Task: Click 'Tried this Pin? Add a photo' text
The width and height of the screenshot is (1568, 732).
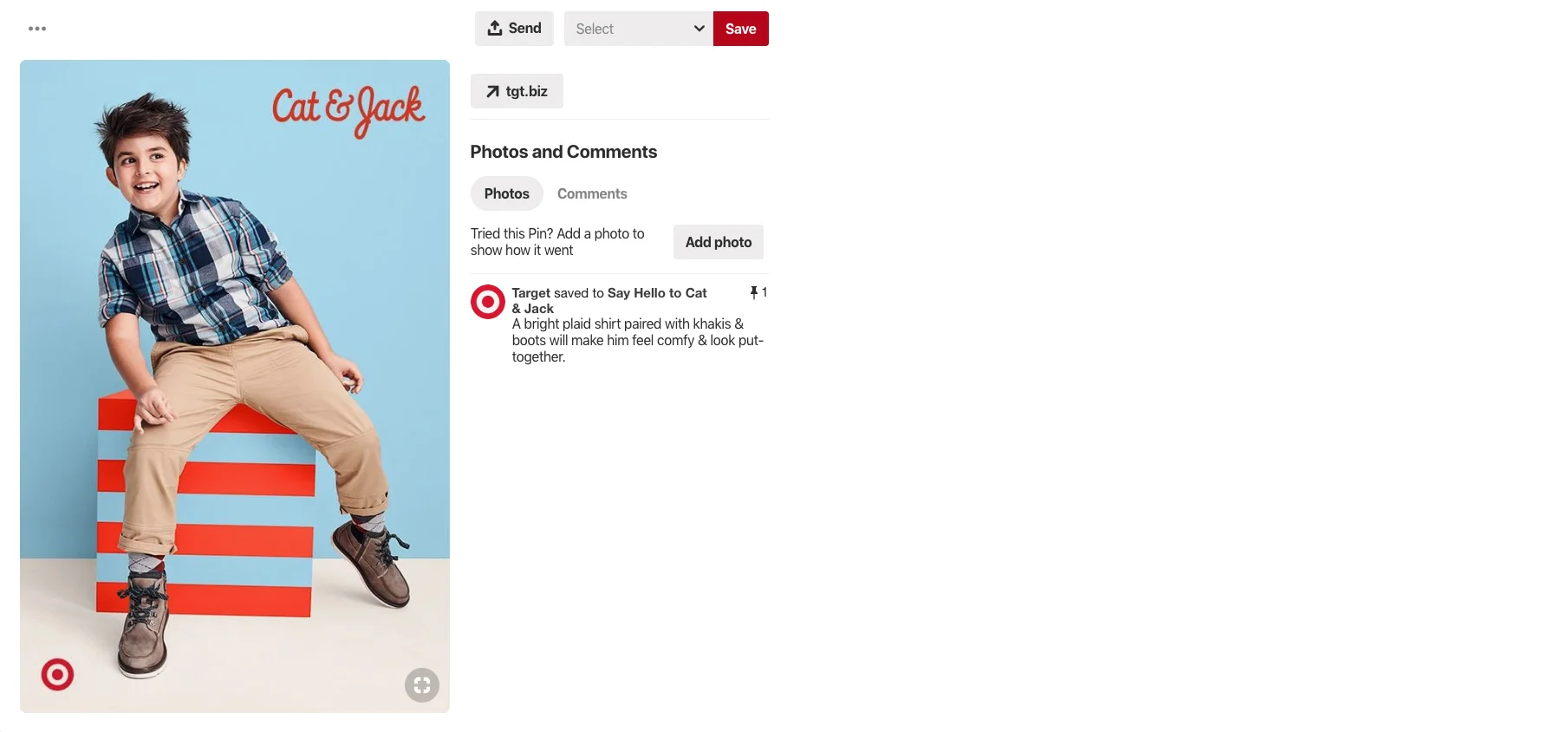Action: (557, 242)
